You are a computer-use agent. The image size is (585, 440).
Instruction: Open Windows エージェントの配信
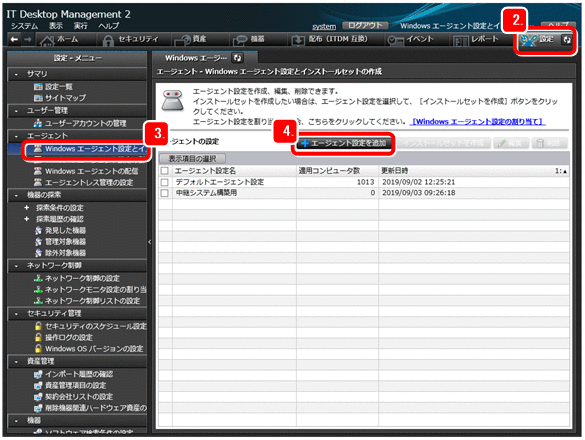pos(91,171)
